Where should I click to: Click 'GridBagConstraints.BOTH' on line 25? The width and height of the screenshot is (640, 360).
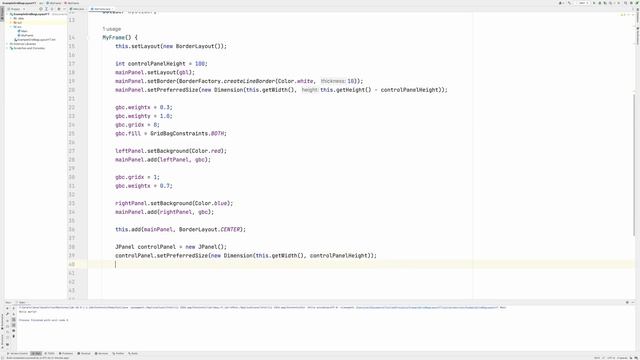187,133
